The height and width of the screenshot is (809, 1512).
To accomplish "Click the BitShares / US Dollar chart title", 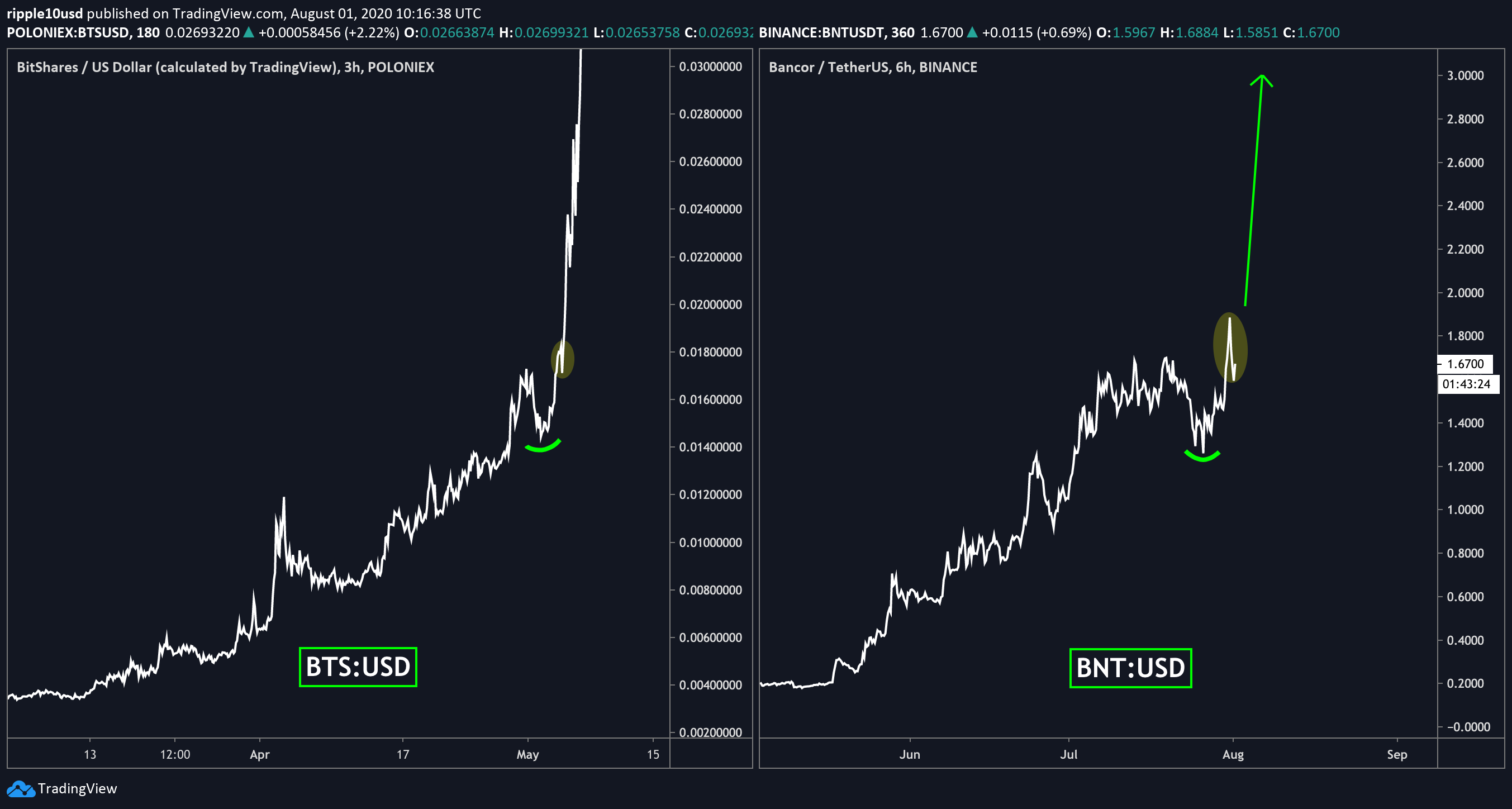I will (225, 67).
